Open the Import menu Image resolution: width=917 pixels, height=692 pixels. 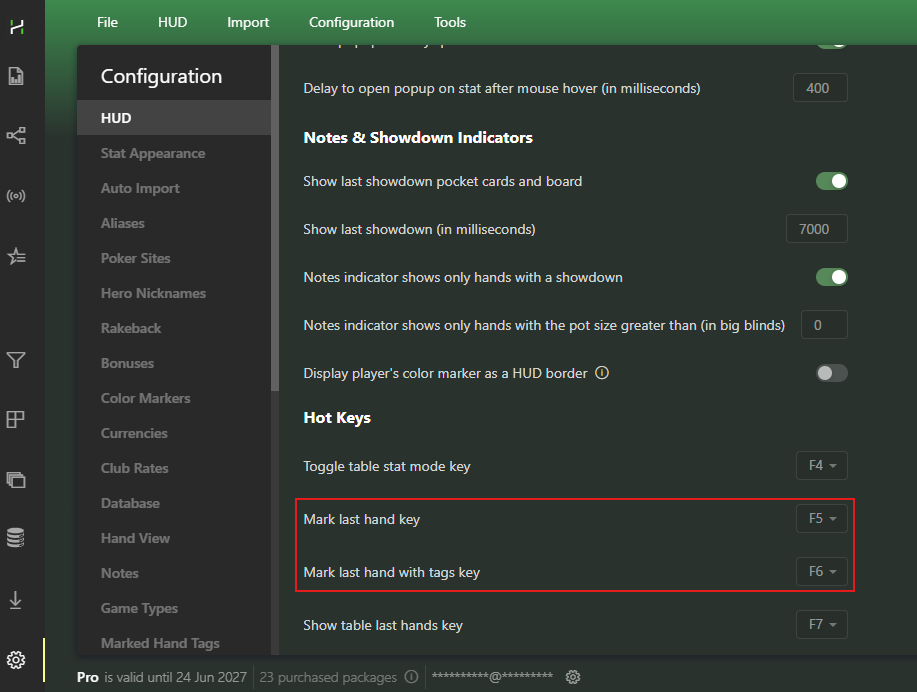click(248, 22)
